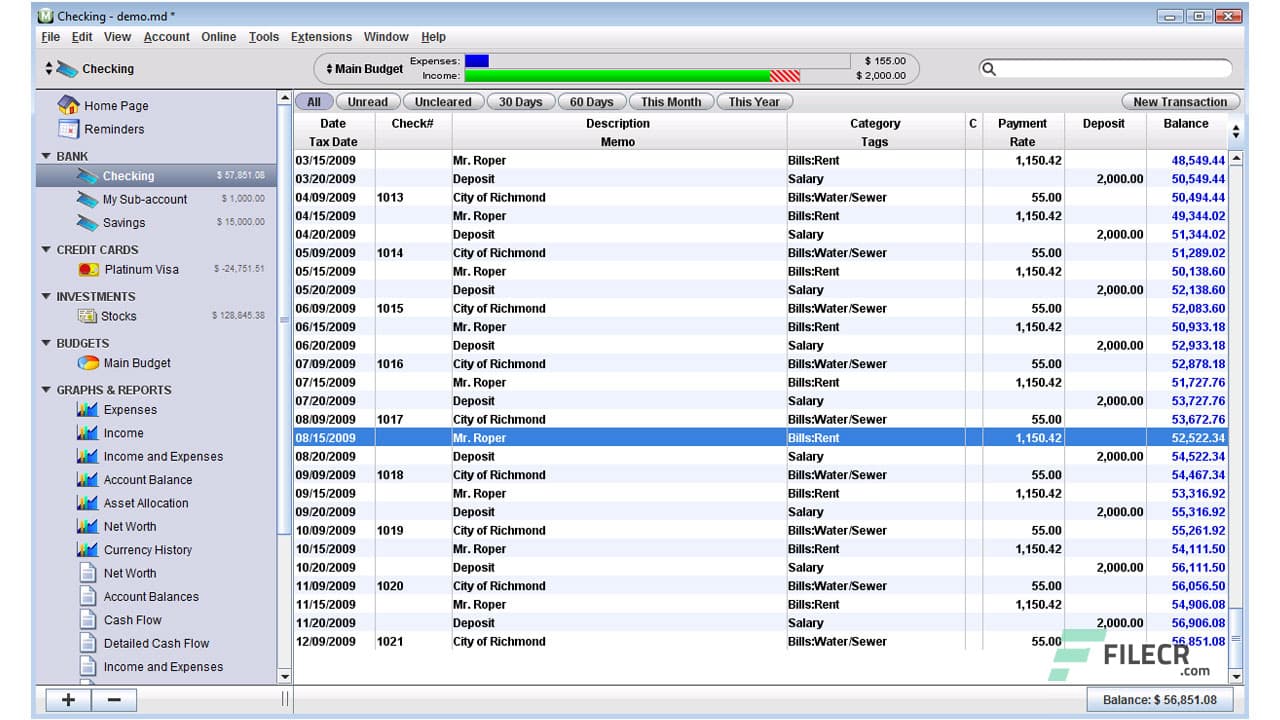Collapse the BANK section triangle

[x=46, y=156]
